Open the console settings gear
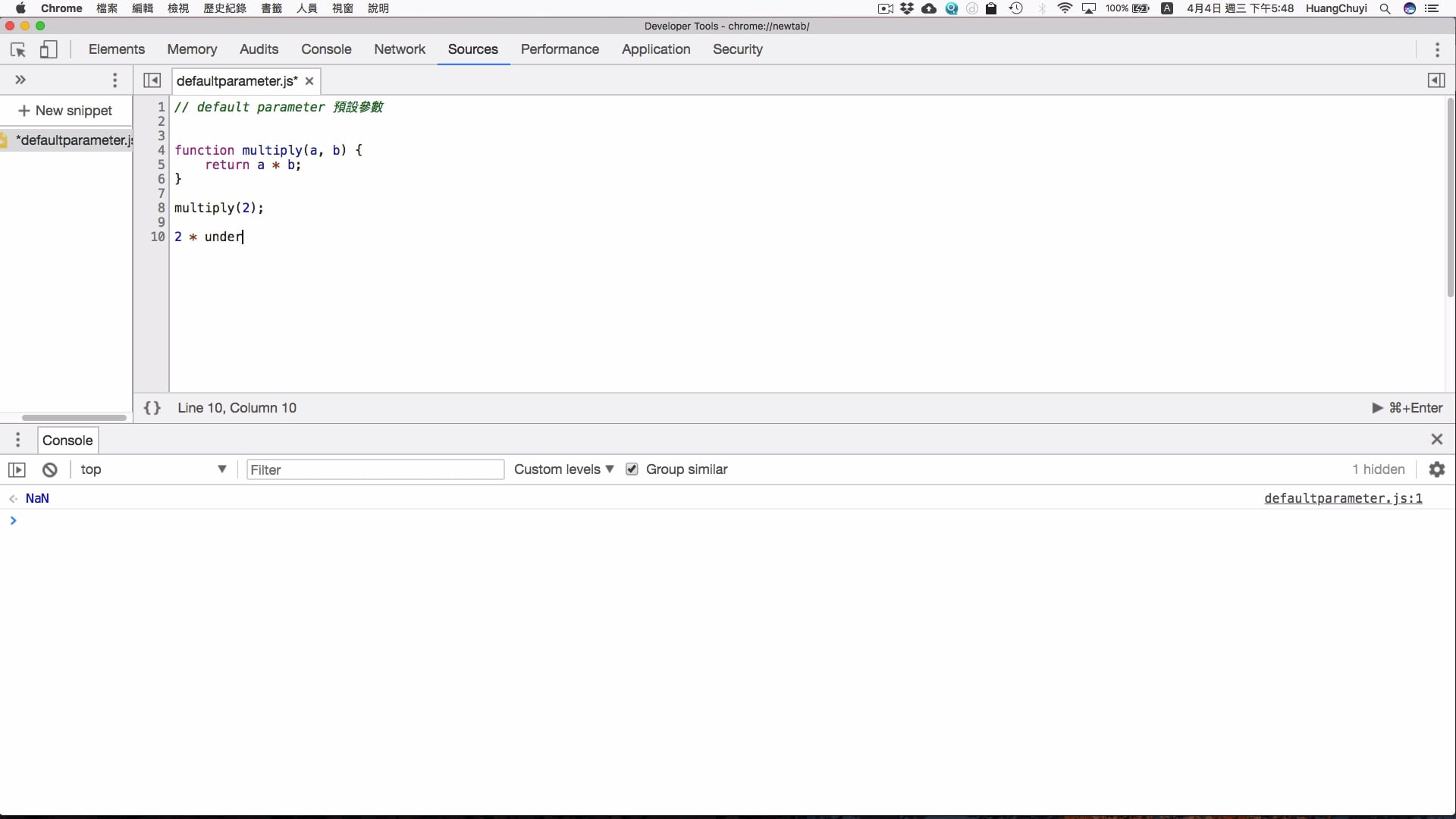1456x819 pixels. tap(1438, 469)
